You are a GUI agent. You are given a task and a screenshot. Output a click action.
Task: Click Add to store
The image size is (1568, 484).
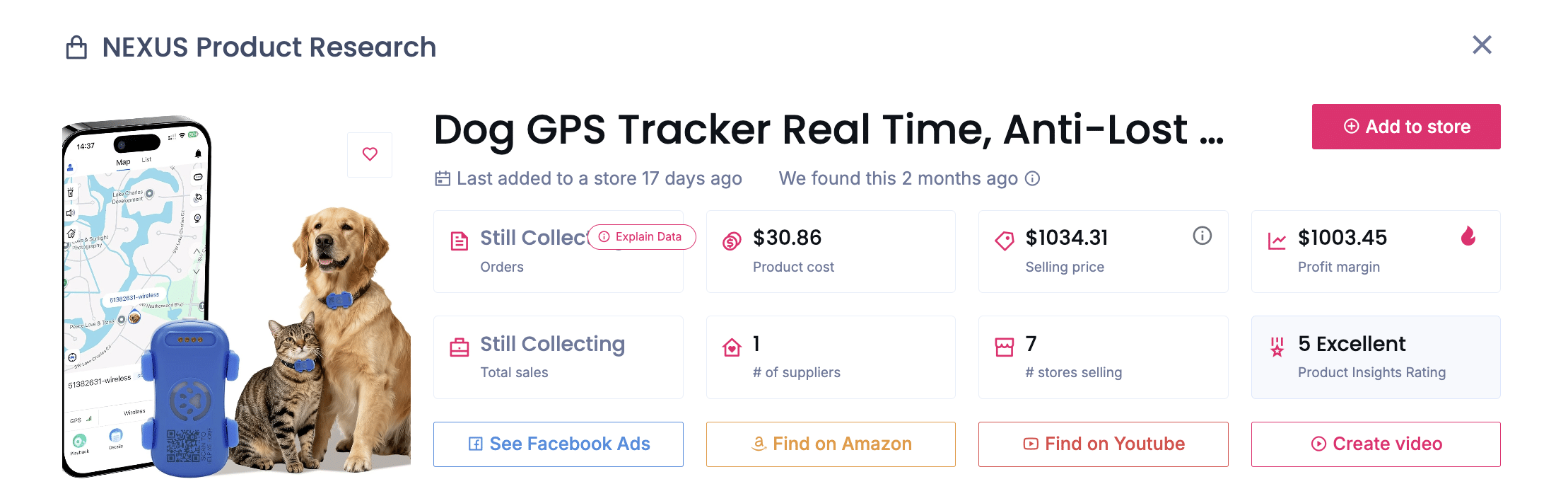pos(1405,127)
